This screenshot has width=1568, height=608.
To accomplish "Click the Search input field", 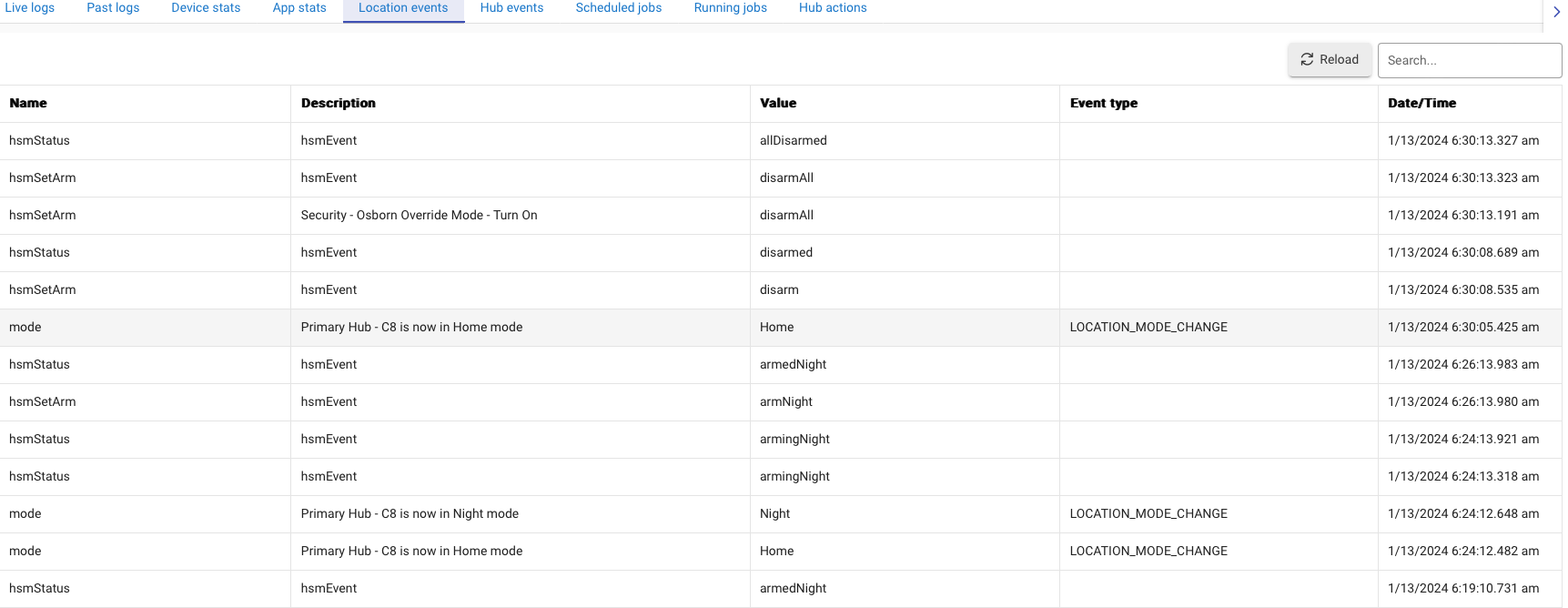I will click(1468, 60).
